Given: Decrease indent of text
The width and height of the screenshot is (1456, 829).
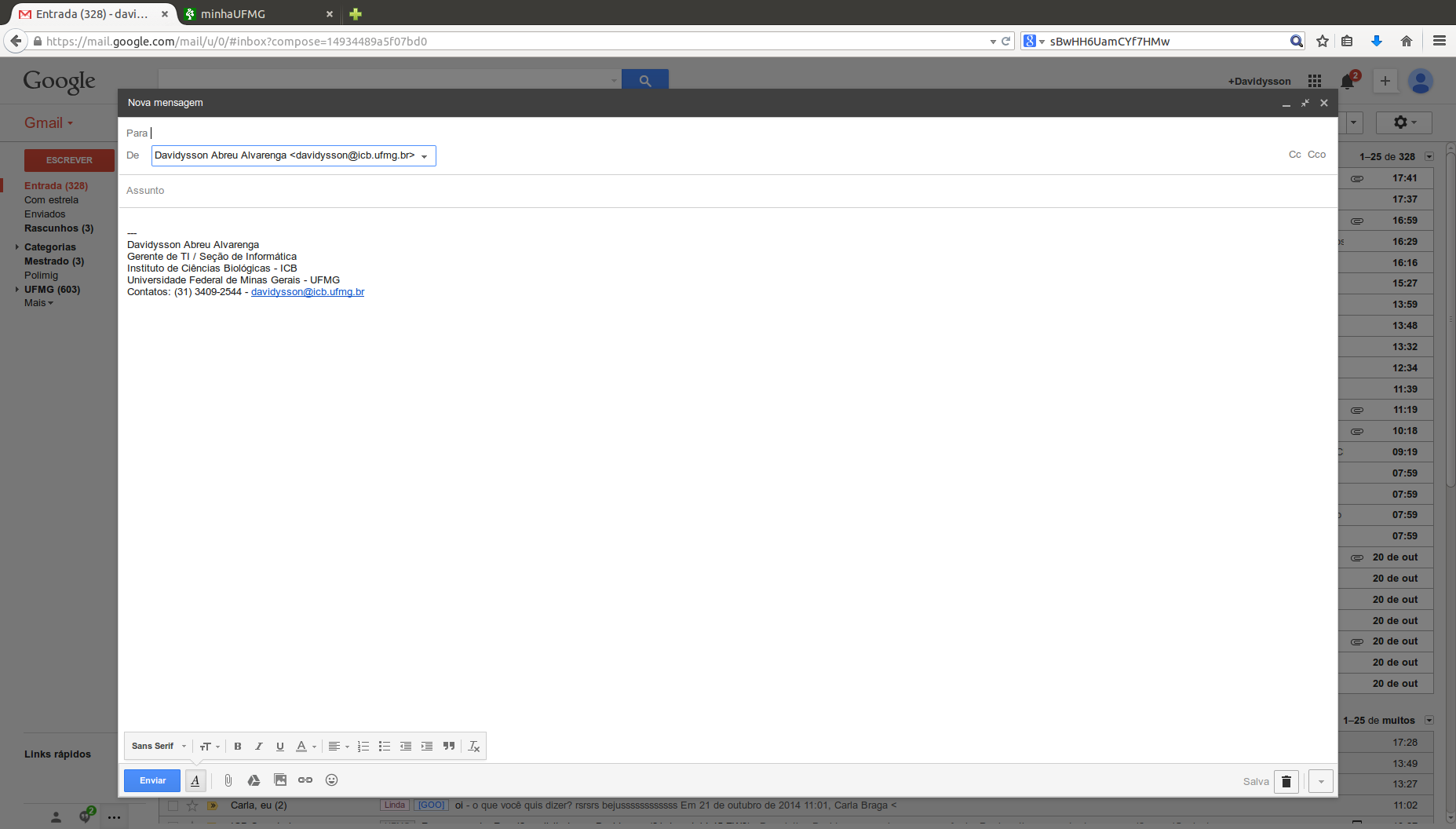Looking at the screenshot, I should point(405,747).
